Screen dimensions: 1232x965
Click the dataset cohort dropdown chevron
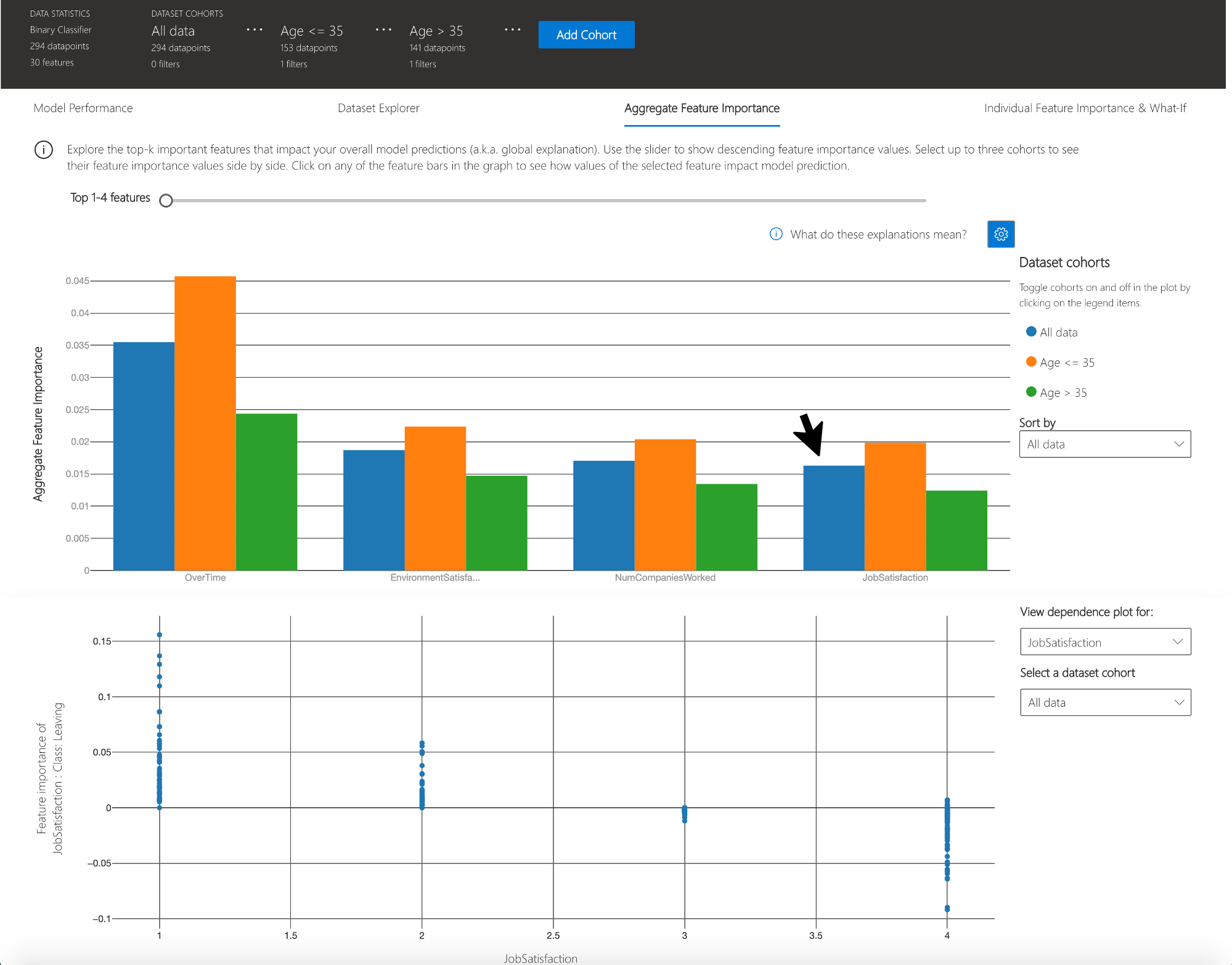[1178, 702]
